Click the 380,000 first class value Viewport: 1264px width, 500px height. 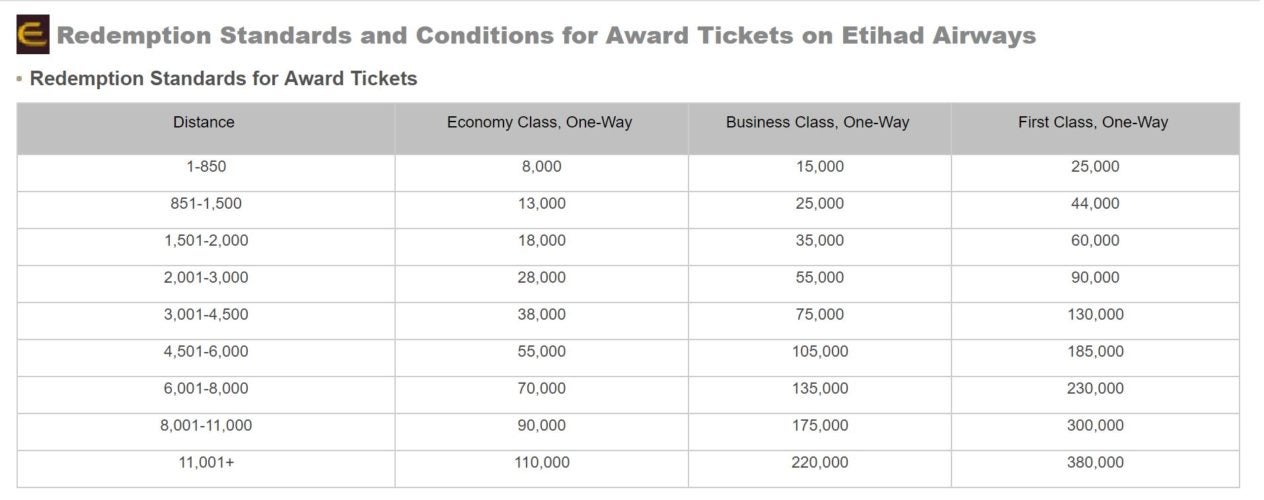1095,462
